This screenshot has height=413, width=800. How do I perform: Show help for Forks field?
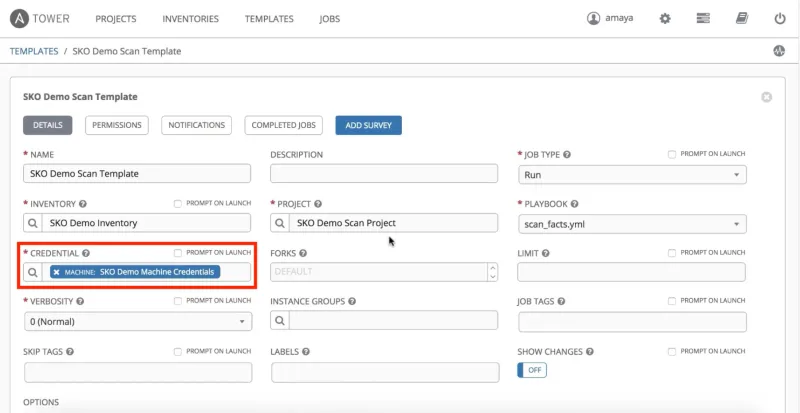303,253
